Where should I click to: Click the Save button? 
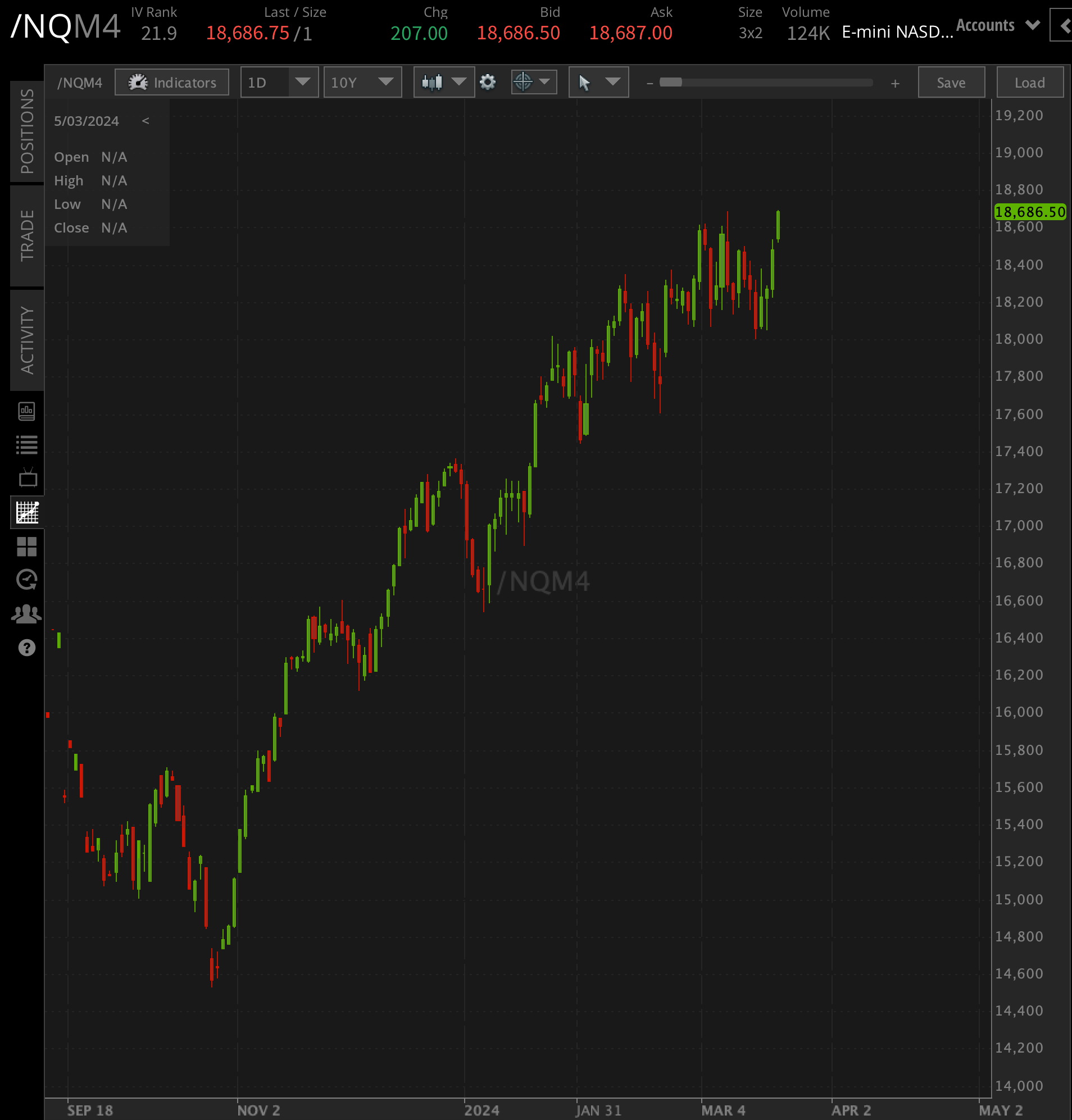point(951,82)
